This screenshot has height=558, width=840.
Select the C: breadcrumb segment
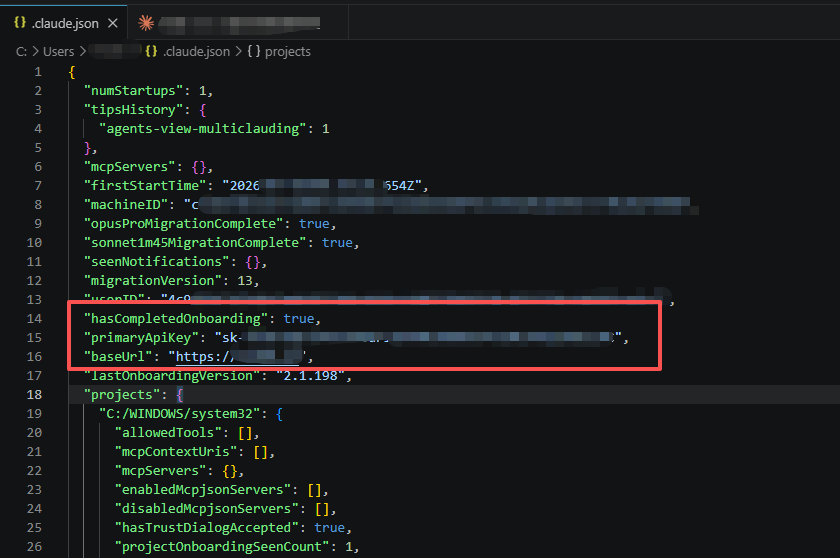pos(21,51)
